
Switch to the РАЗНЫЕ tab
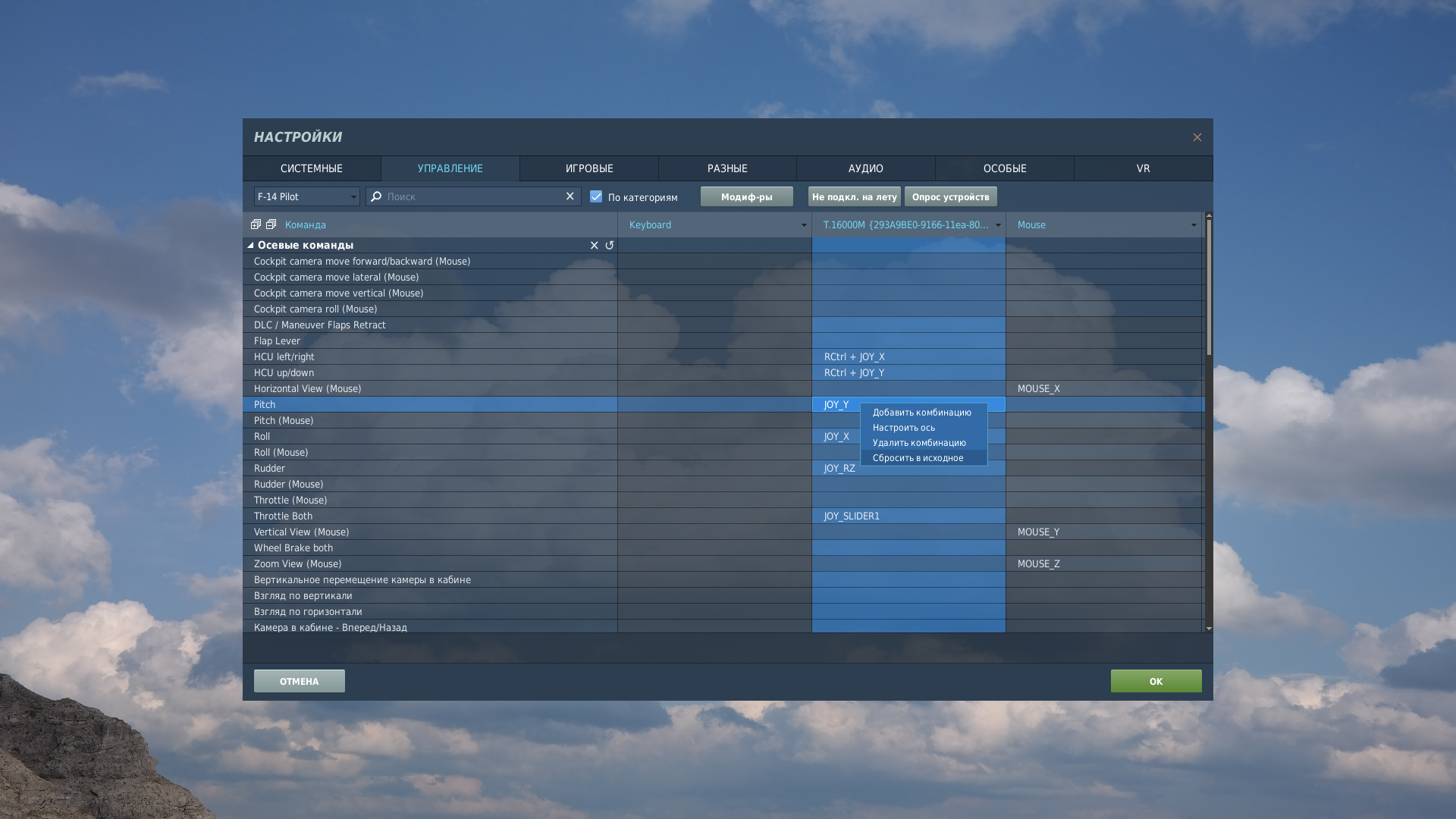[x=728, y=168]
